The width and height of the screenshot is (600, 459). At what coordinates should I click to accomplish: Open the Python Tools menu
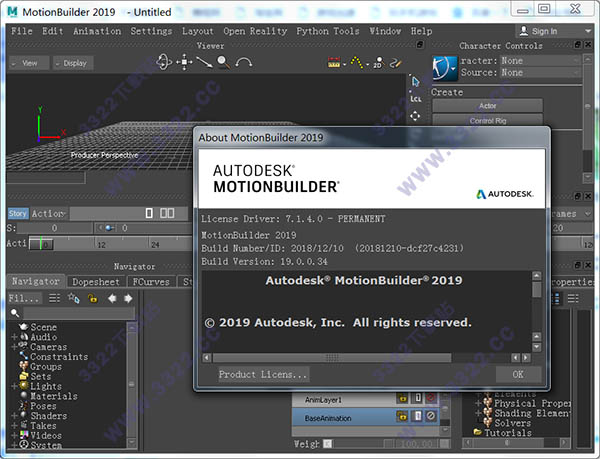(x=328, y=31)
